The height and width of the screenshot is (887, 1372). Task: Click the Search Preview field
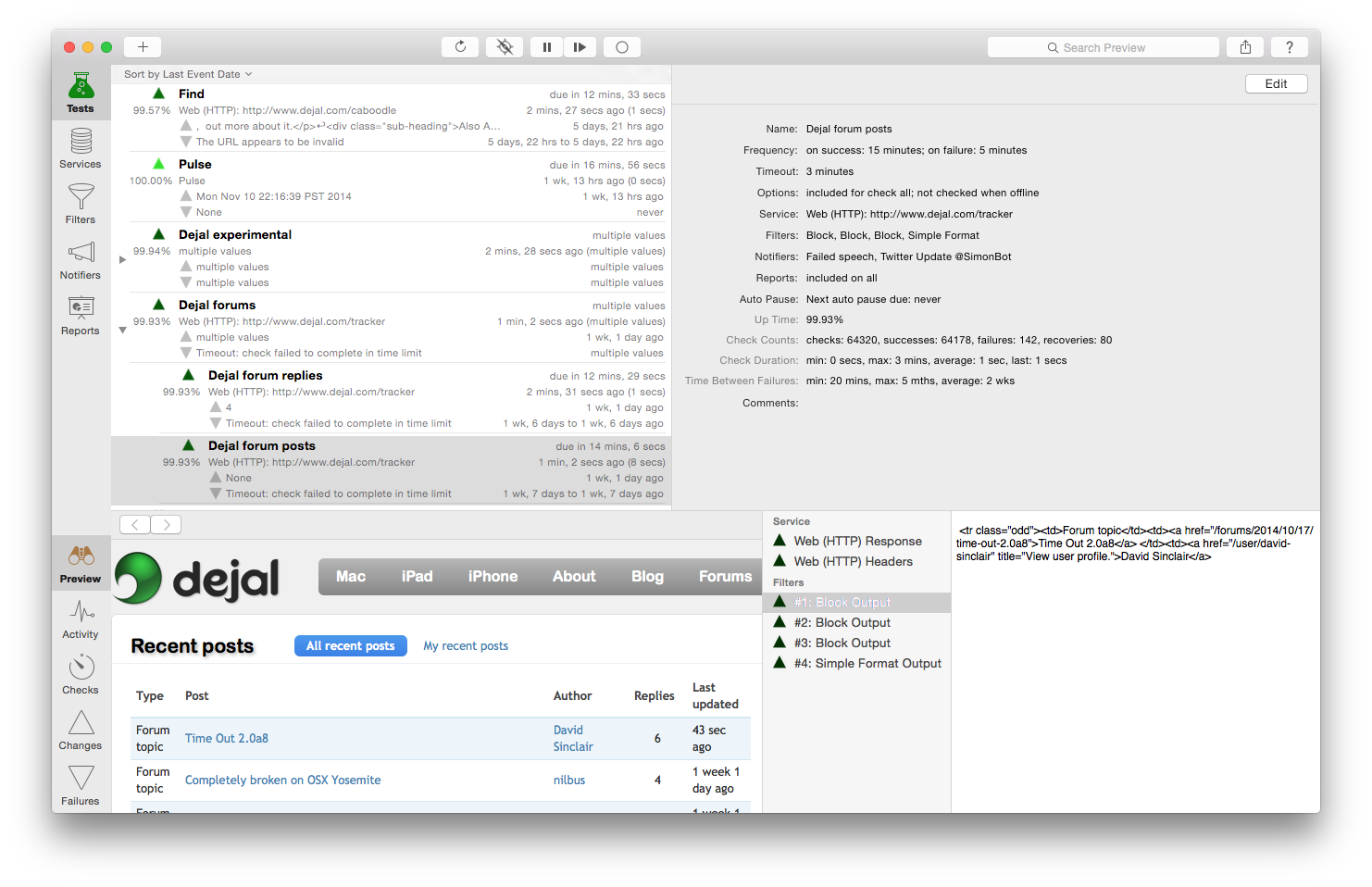click(x=1104, y=47)
